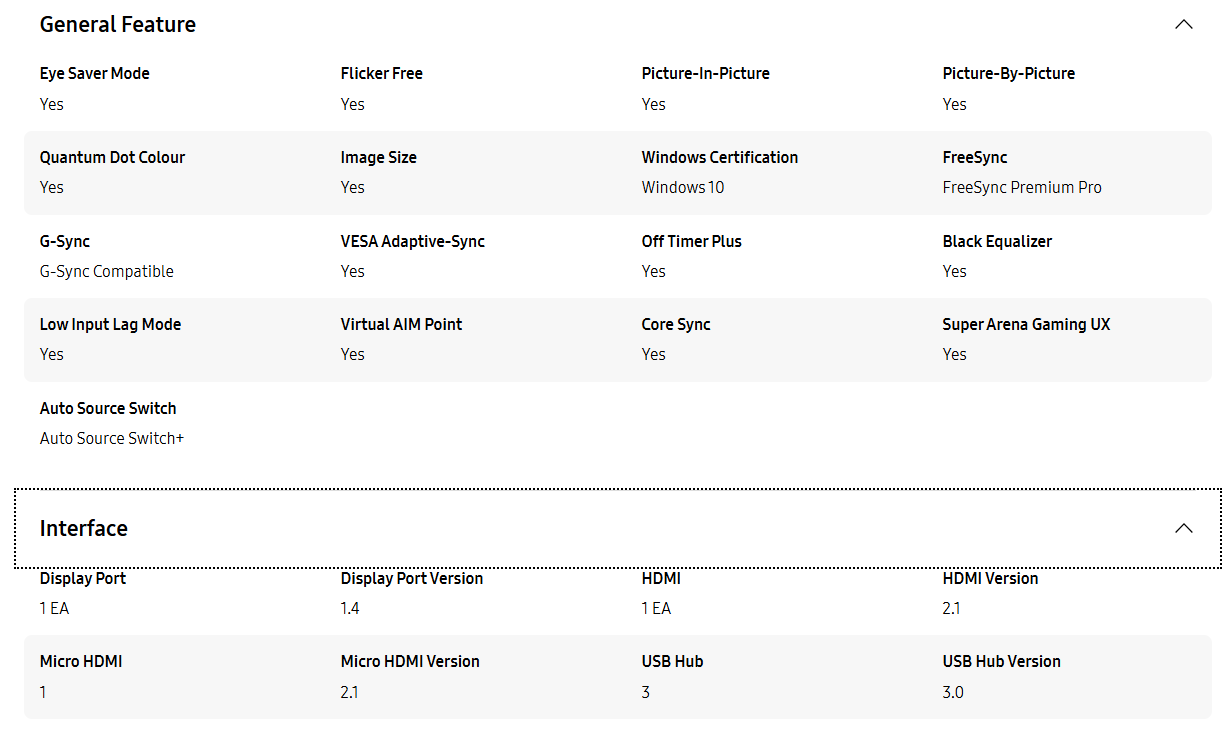Click the Flicker Free label
The height and width of the screenshot is (731, 1229).
[381, 74]
